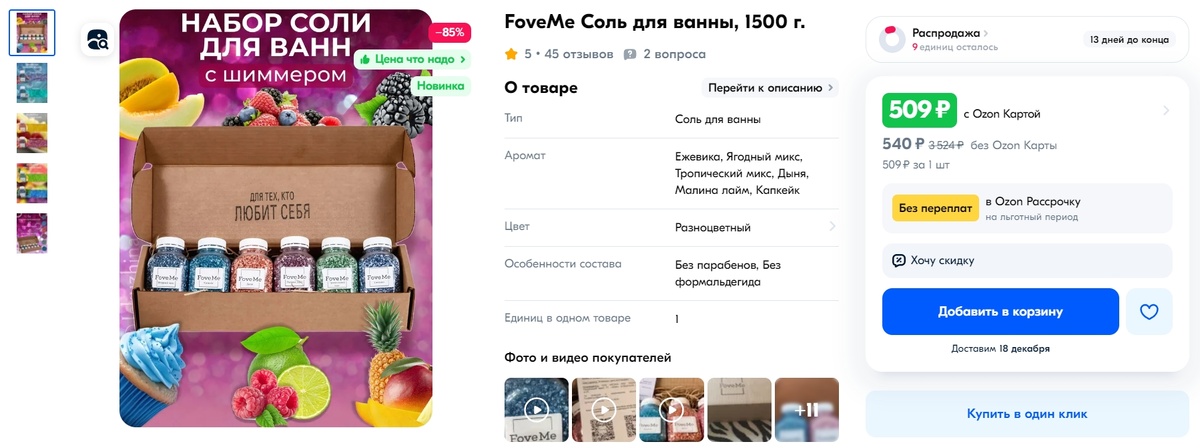Expand the Ozon Карта price chevron
Viewport: 1200px width, 448px height.
tap(1163, 110)
